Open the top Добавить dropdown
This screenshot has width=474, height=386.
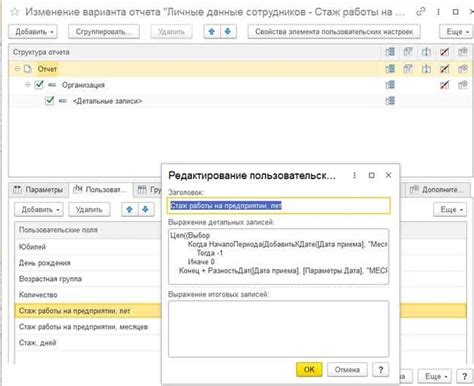point(33,32)
